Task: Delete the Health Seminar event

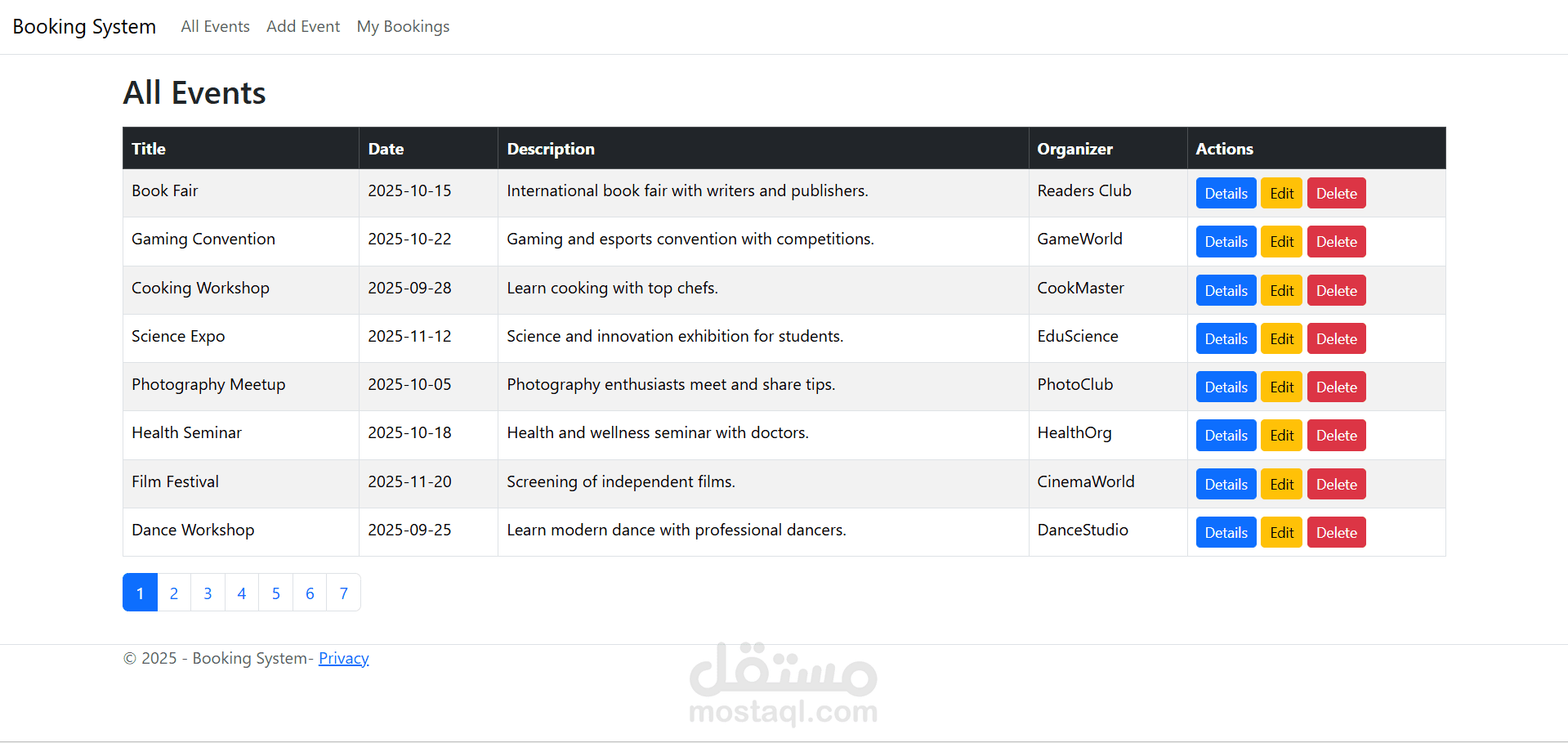Action: pos(1336,436)
